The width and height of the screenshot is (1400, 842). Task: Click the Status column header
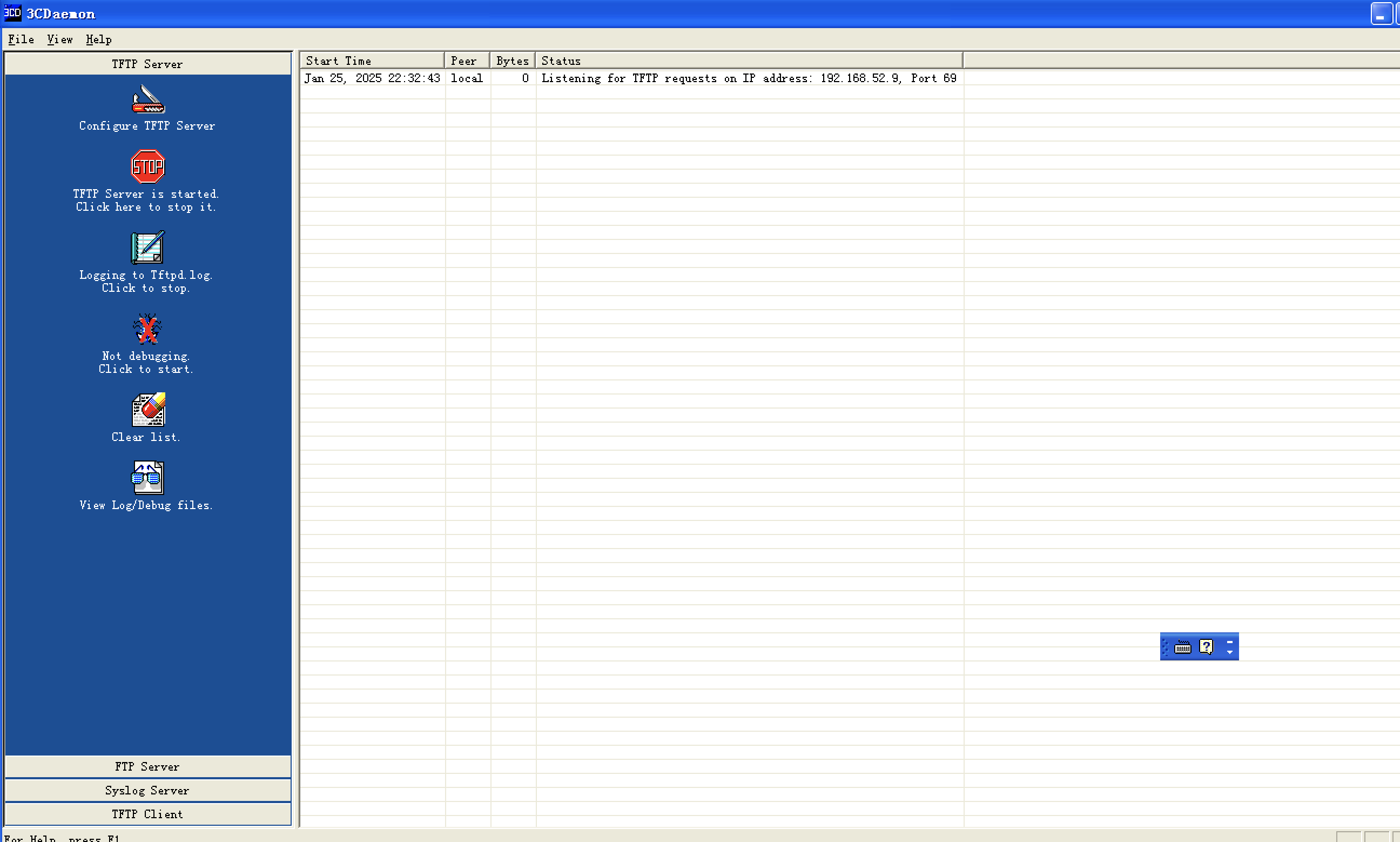tap(749, 61)
